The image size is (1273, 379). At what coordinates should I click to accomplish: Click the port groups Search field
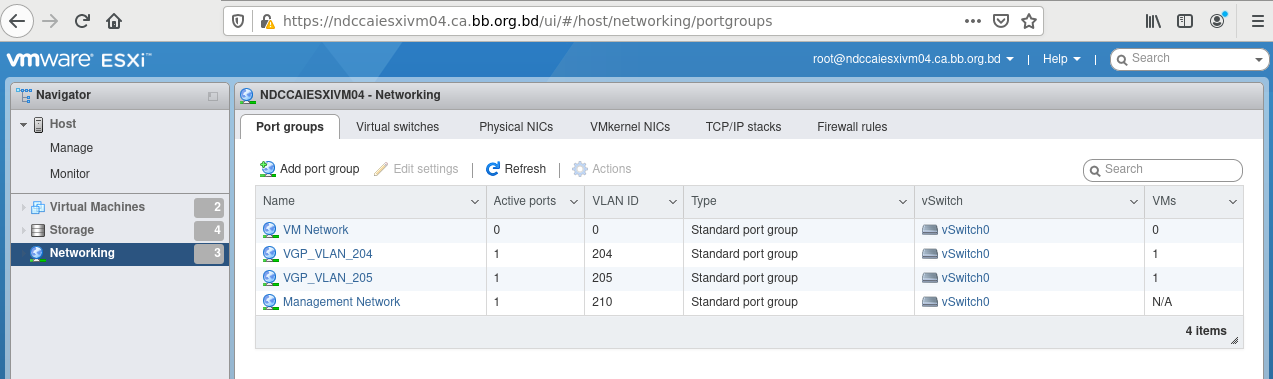click(x=1163, y=170)
